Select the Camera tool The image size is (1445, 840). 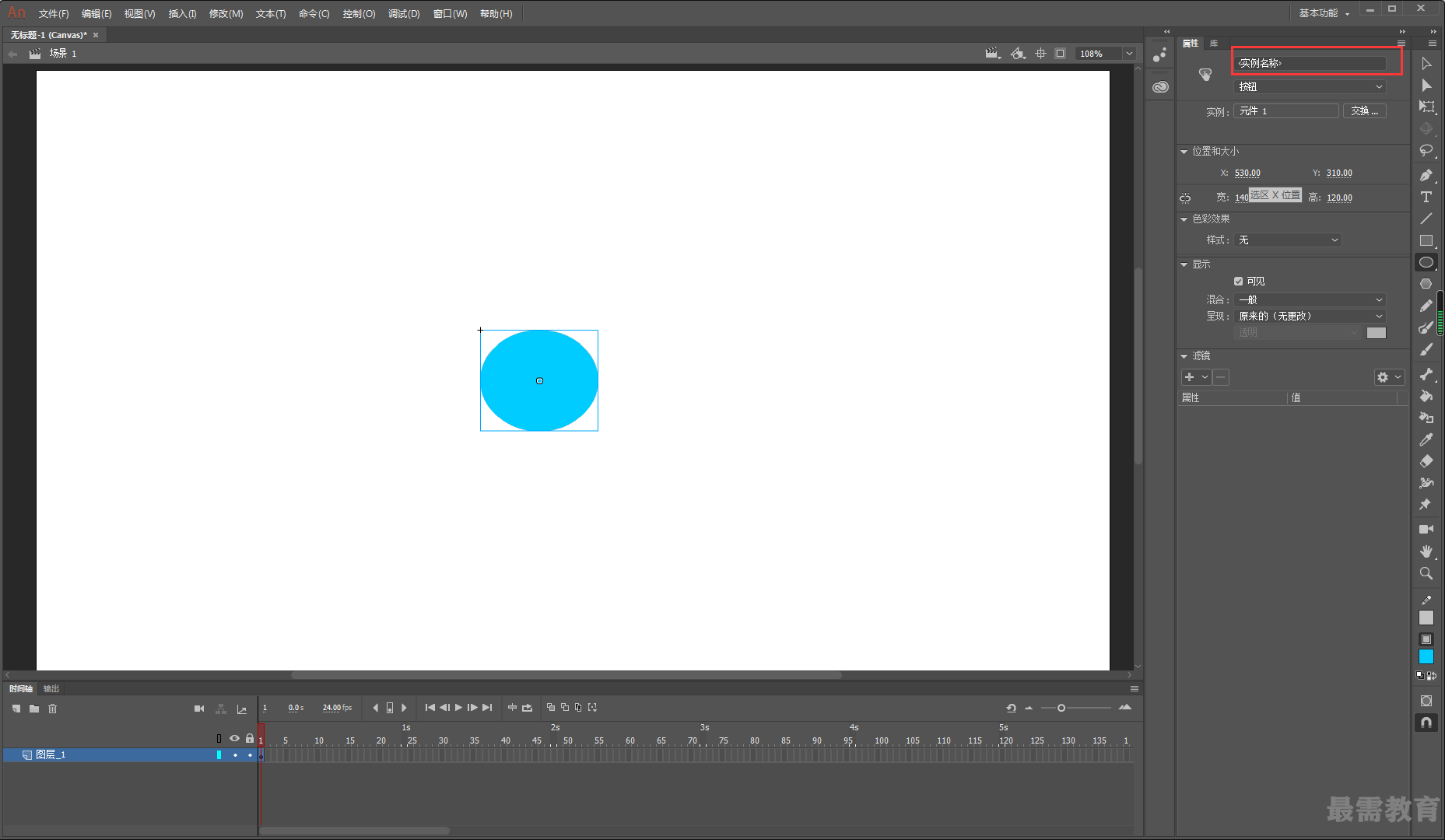pyautogui.click(x=1426, y=529)
